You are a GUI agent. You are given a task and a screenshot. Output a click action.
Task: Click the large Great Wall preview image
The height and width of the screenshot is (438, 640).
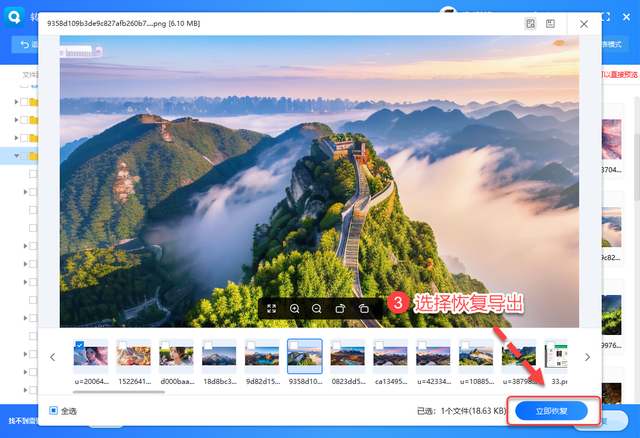pos(319,181)
